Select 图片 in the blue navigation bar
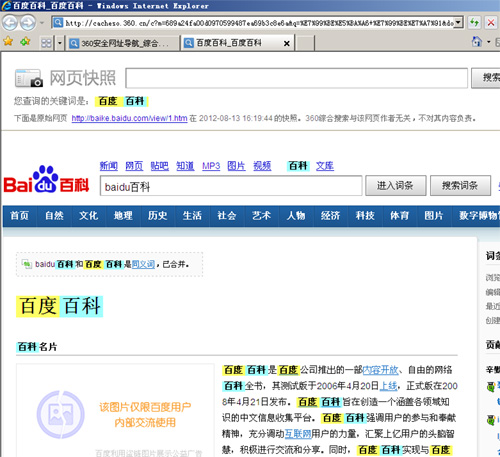Image resolution: width=500 pixels, height=457 pixels. tap(434, 216)
